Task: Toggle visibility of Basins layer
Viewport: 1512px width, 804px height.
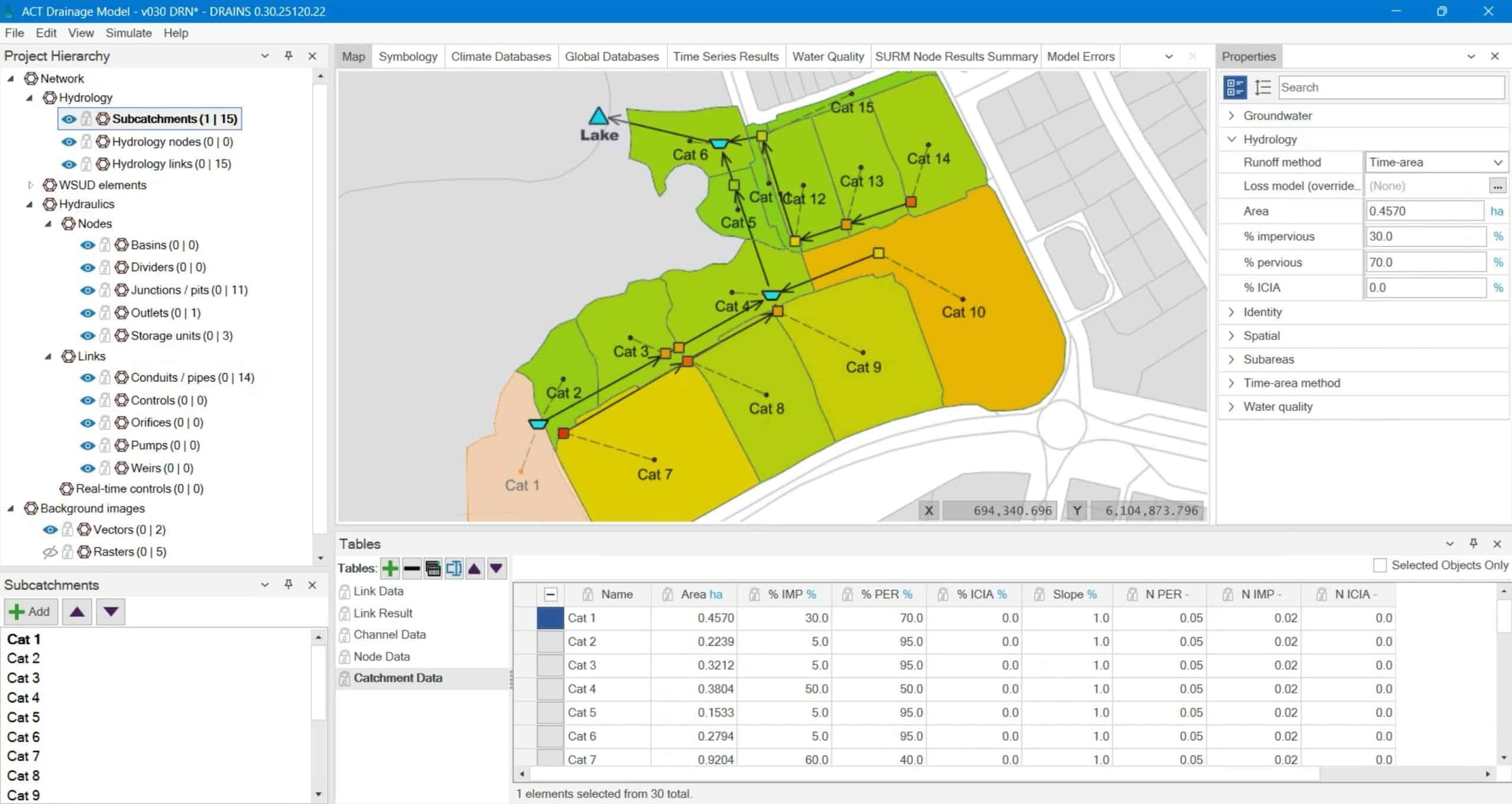Action: point(87,245)
